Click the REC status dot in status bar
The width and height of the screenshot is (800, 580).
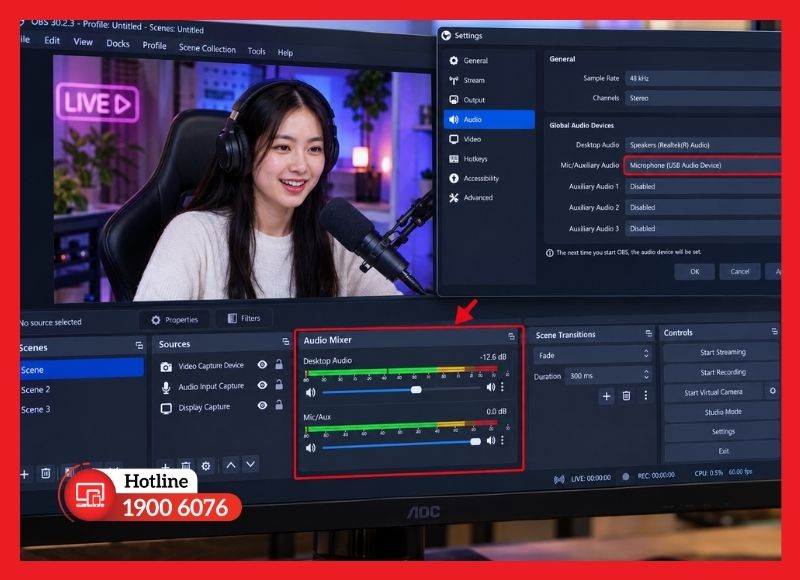(626, 476)
